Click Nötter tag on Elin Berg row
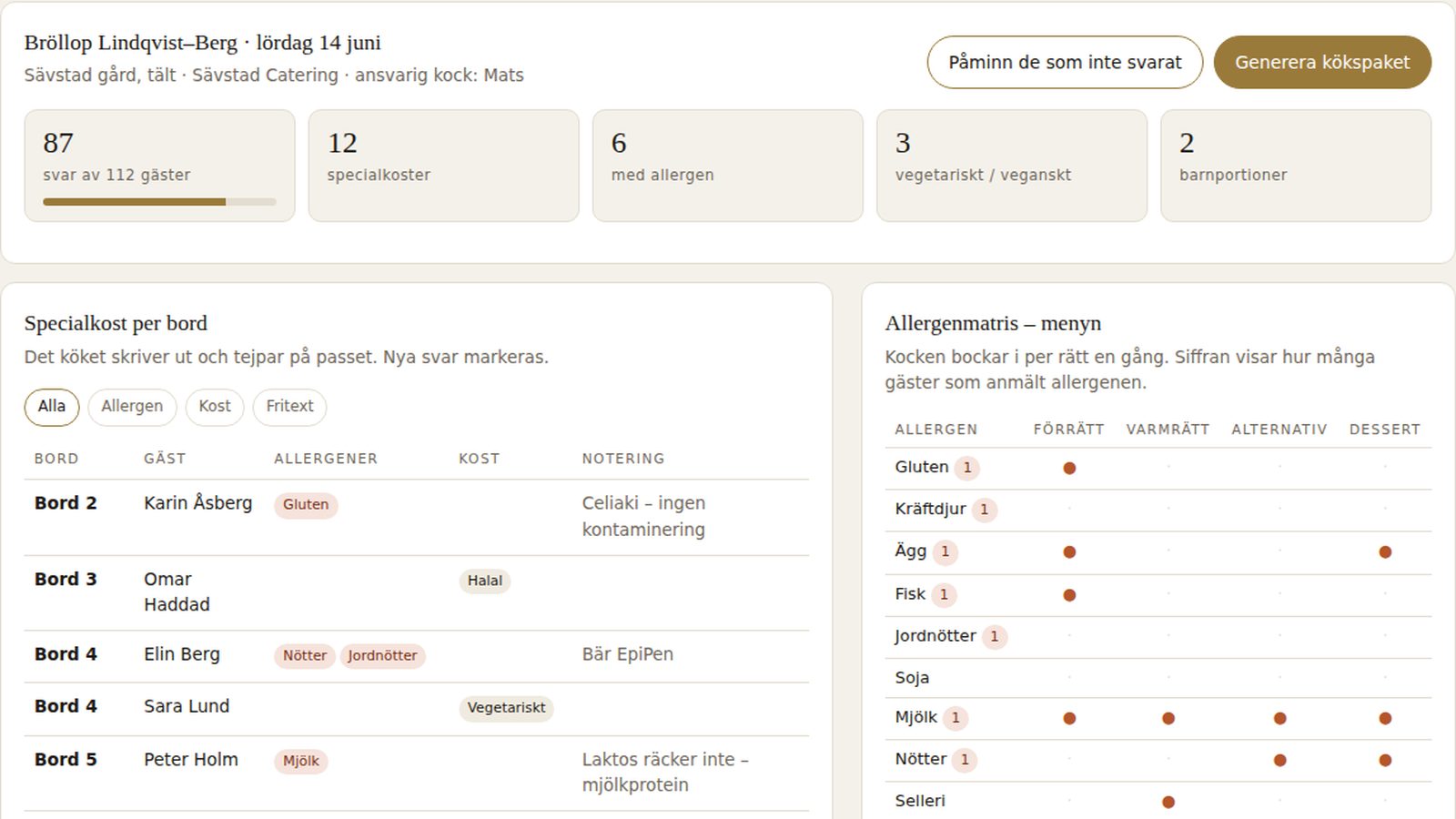The height and width of the screenshot is (819, 1456). [x=304, y=655]
